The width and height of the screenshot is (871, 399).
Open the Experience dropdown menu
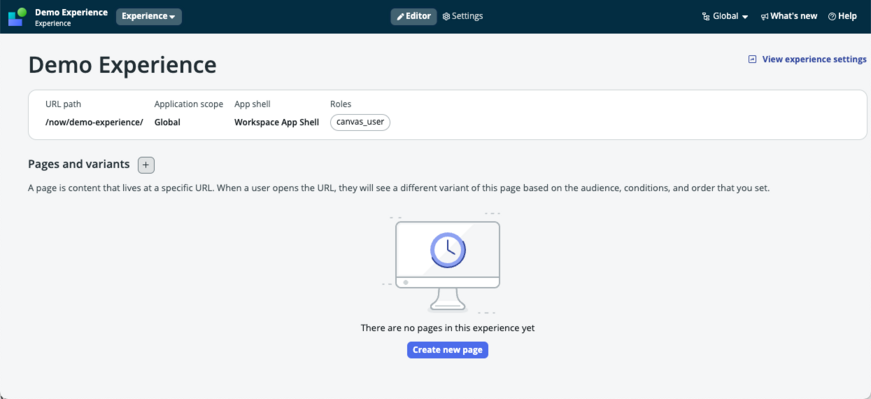pyautogui.click(x=148, y=17)
